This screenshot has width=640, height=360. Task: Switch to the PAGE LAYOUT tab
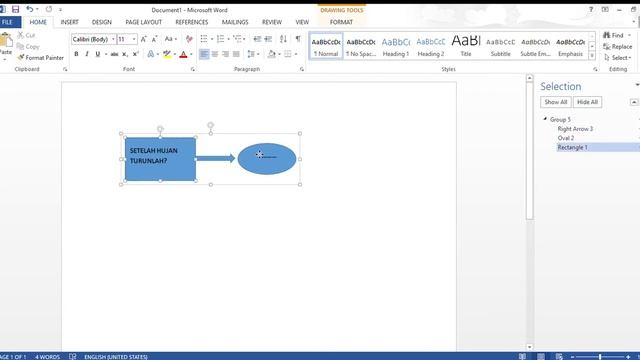(x=143, y=22)
